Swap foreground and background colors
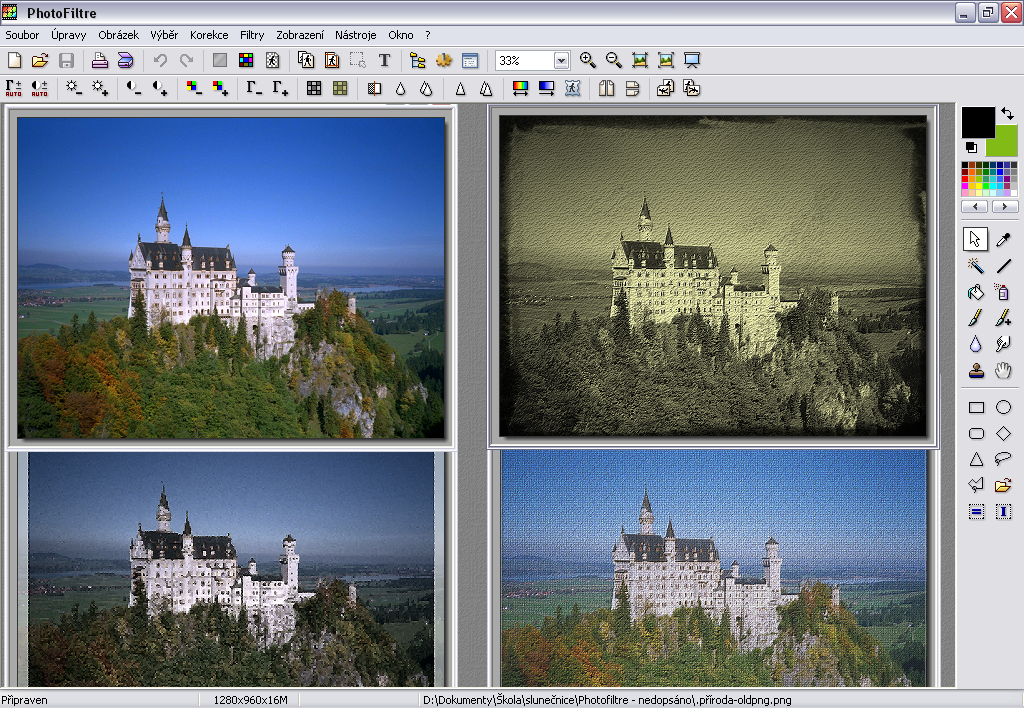Image resolution: width=1024 pixels, height=708 pixels. coord(1007,114)
